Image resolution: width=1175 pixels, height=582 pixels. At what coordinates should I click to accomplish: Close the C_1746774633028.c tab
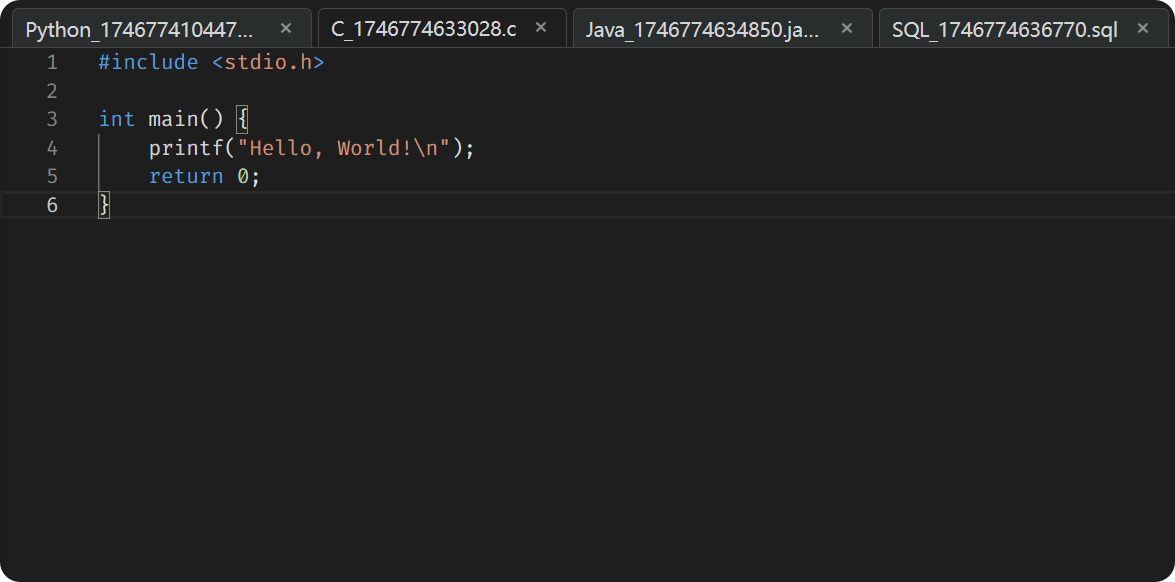tap(541, 28)
